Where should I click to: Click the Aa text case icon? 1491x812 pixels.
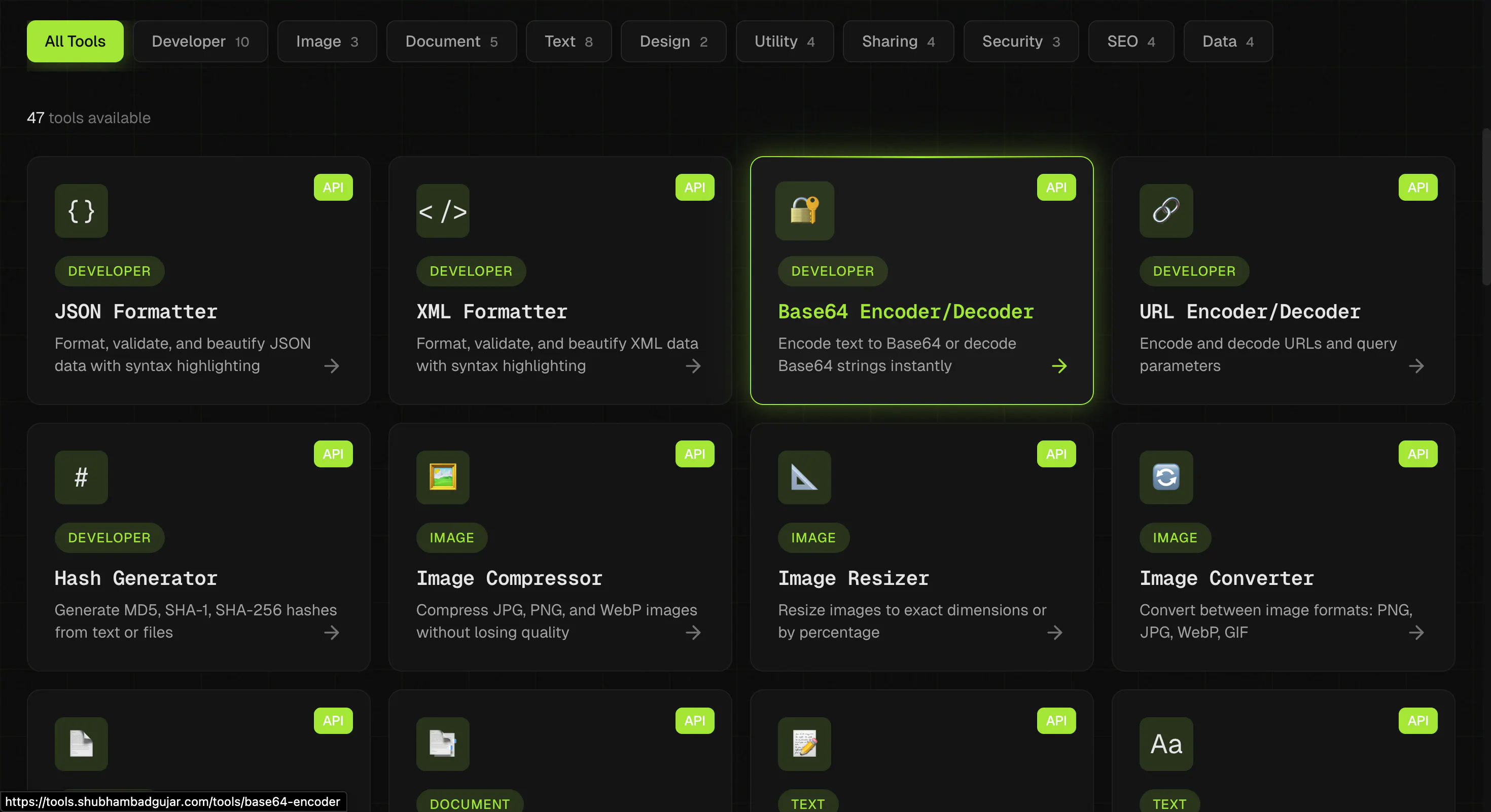(1166, 744)
